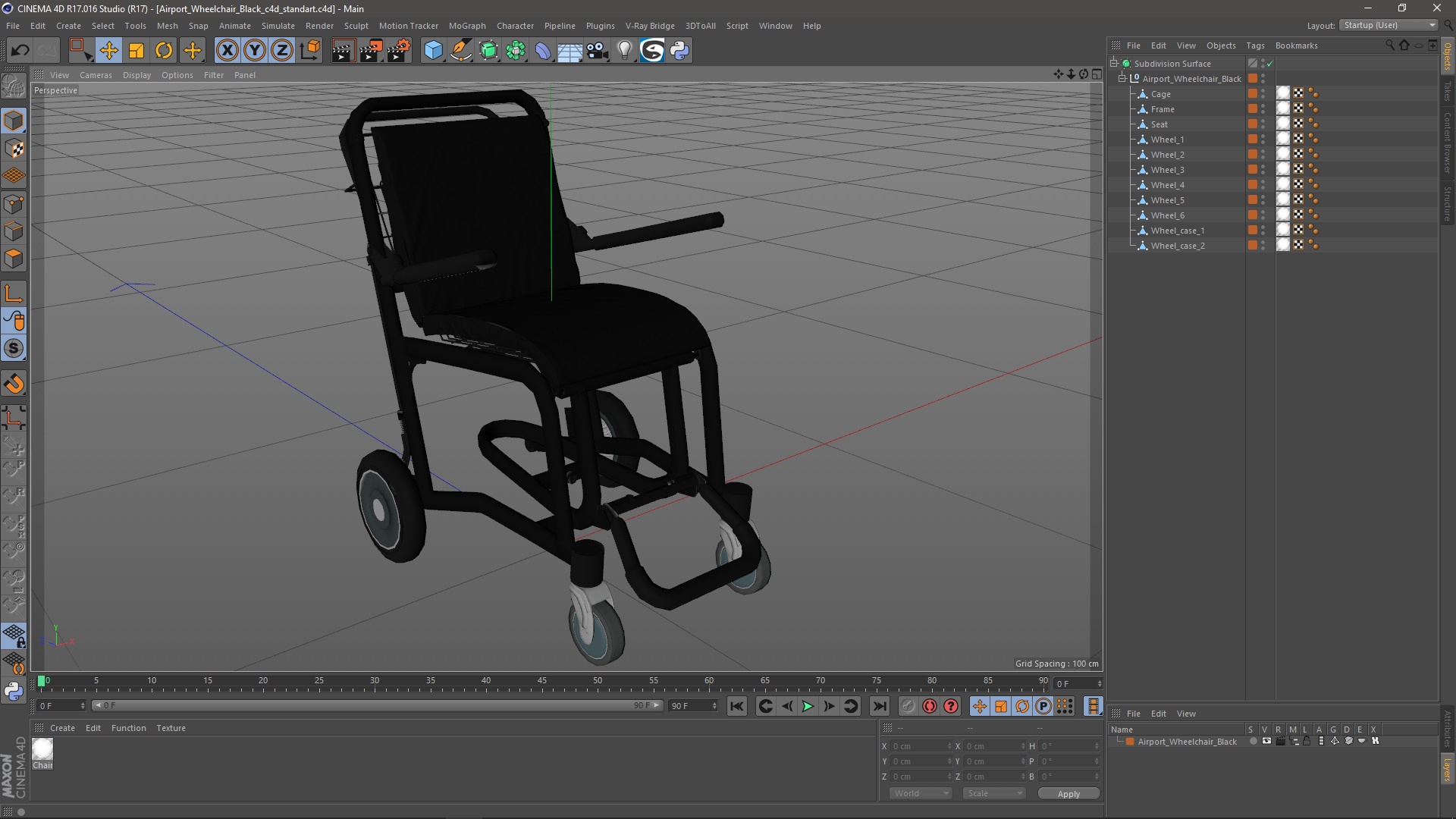Toggle Autokeying button
1456x819 pixels.
930,707
